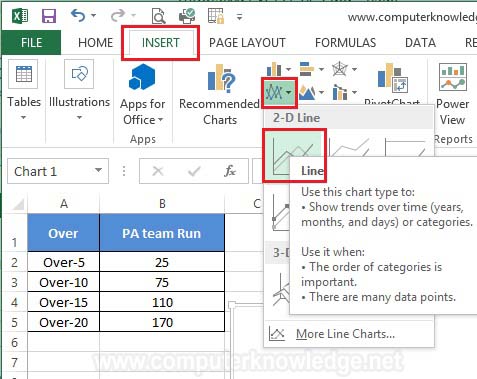Pick the 100% Stacked Line thumbnail
477x379 pixels.
point(406,147)
